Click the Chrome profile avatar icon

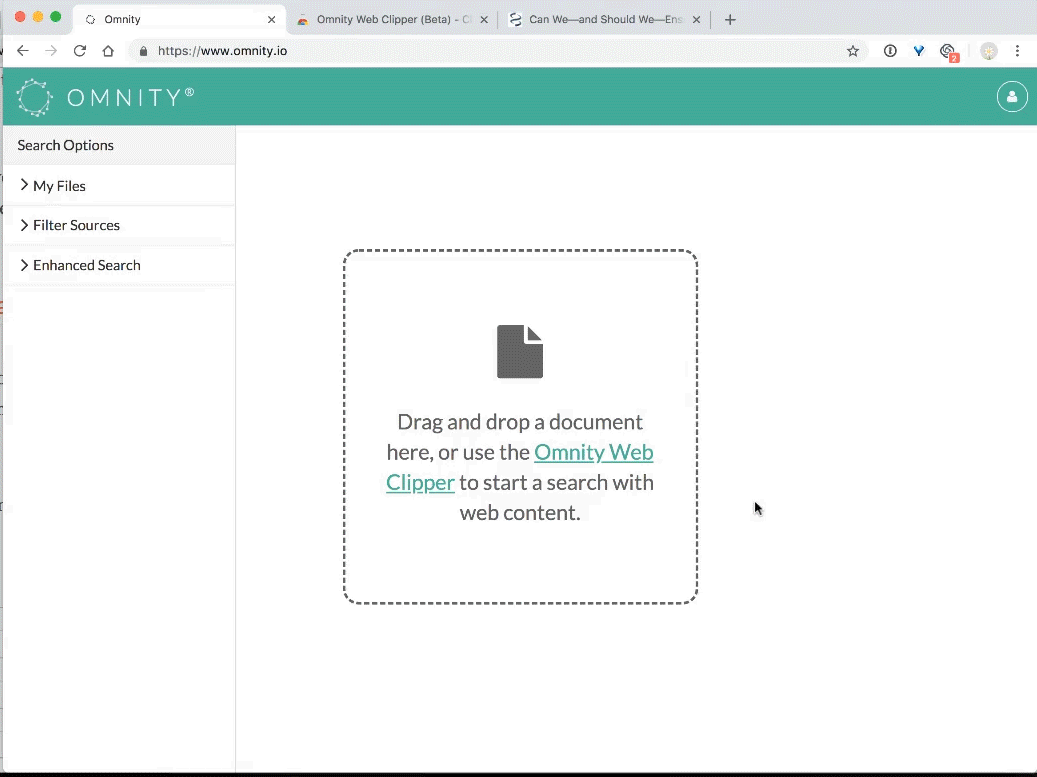pos(989,52)
